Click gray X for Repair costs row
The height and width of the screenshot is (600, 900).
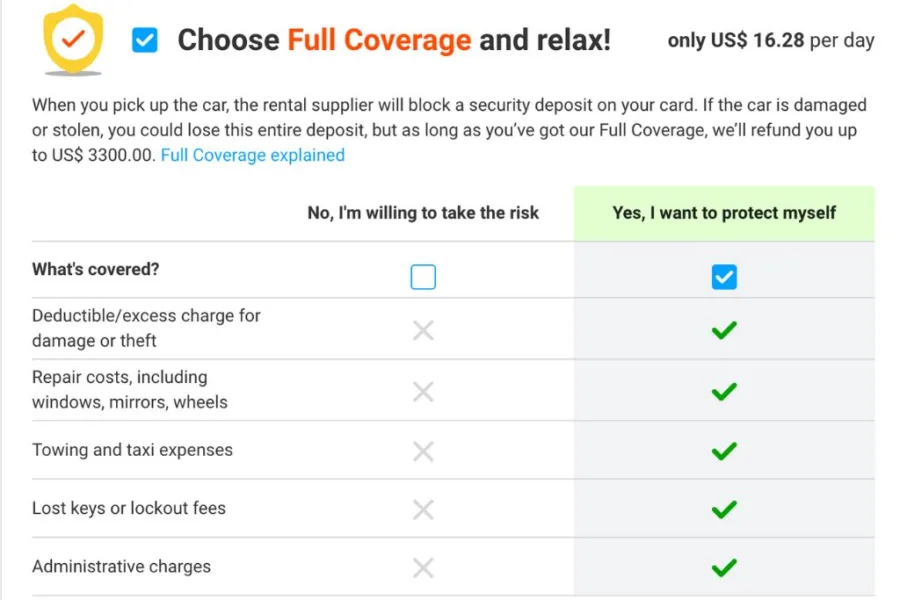[423, 392]
